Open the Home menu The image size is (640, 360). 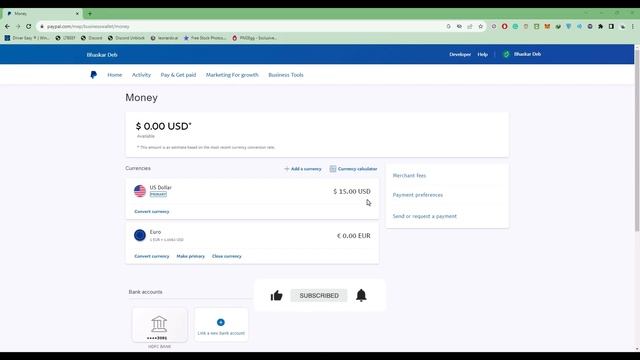(x=115, y=75)
